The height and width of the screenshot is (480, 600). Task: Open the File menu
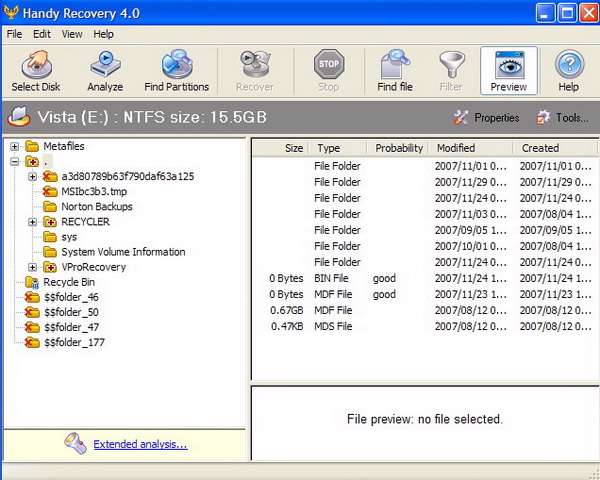15,34
